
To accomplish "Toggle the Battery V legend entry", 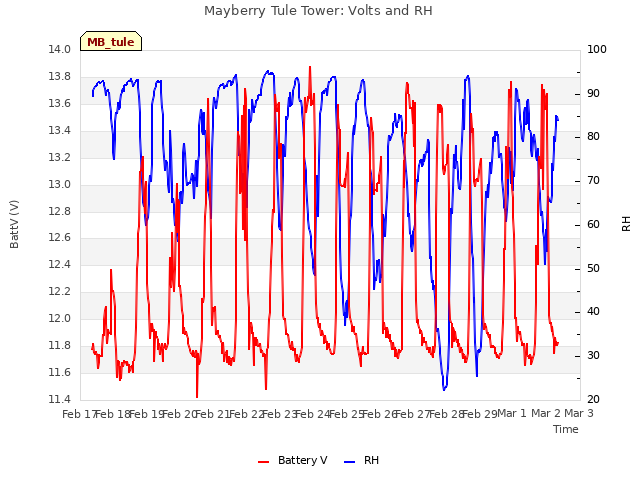I will click(x=292, y=460).
